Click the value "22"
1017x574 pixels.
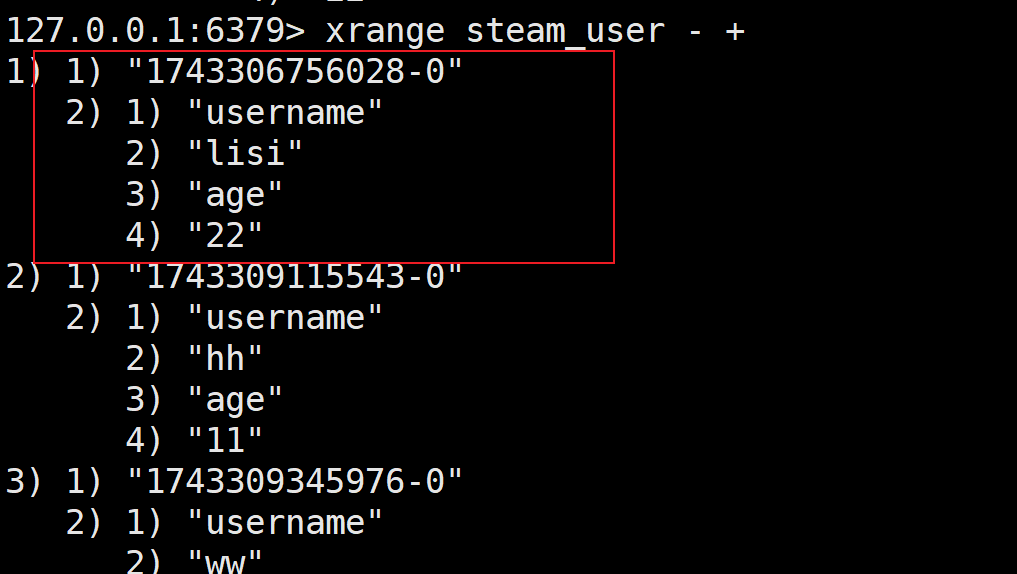(225, 235)
